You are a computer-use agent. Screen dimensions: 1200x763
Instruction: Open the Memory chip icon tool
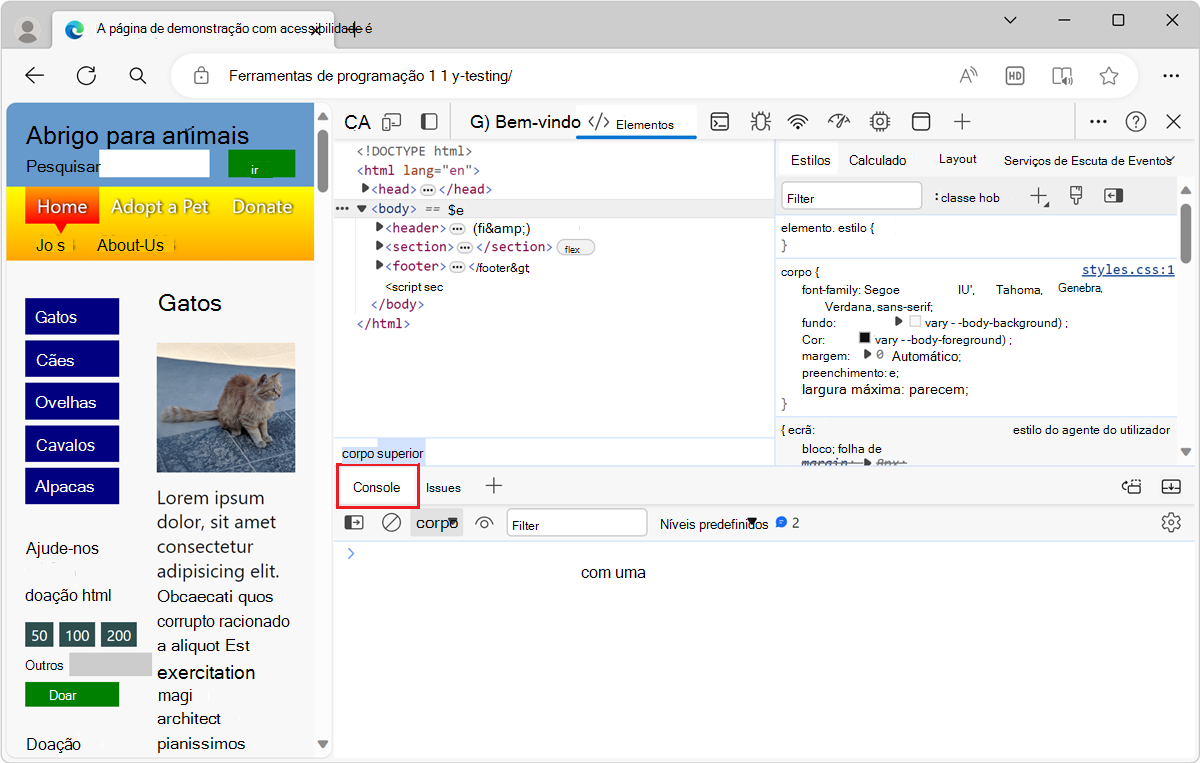click(880, 122)
